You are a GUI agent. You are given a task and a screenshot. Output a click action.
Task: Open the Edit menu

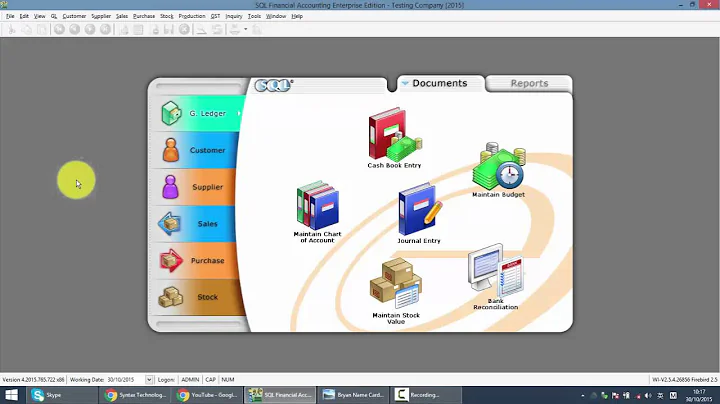pyautogui.click(x=24, y=16)
